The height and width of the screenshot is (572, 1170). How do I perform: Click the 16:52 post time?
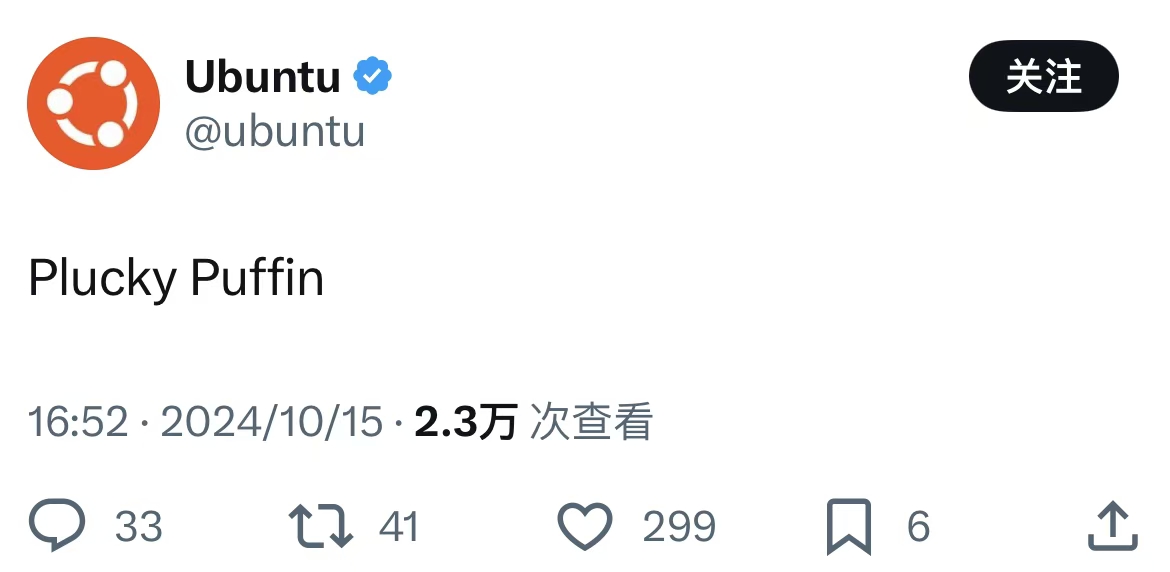(x=78, y=422)
